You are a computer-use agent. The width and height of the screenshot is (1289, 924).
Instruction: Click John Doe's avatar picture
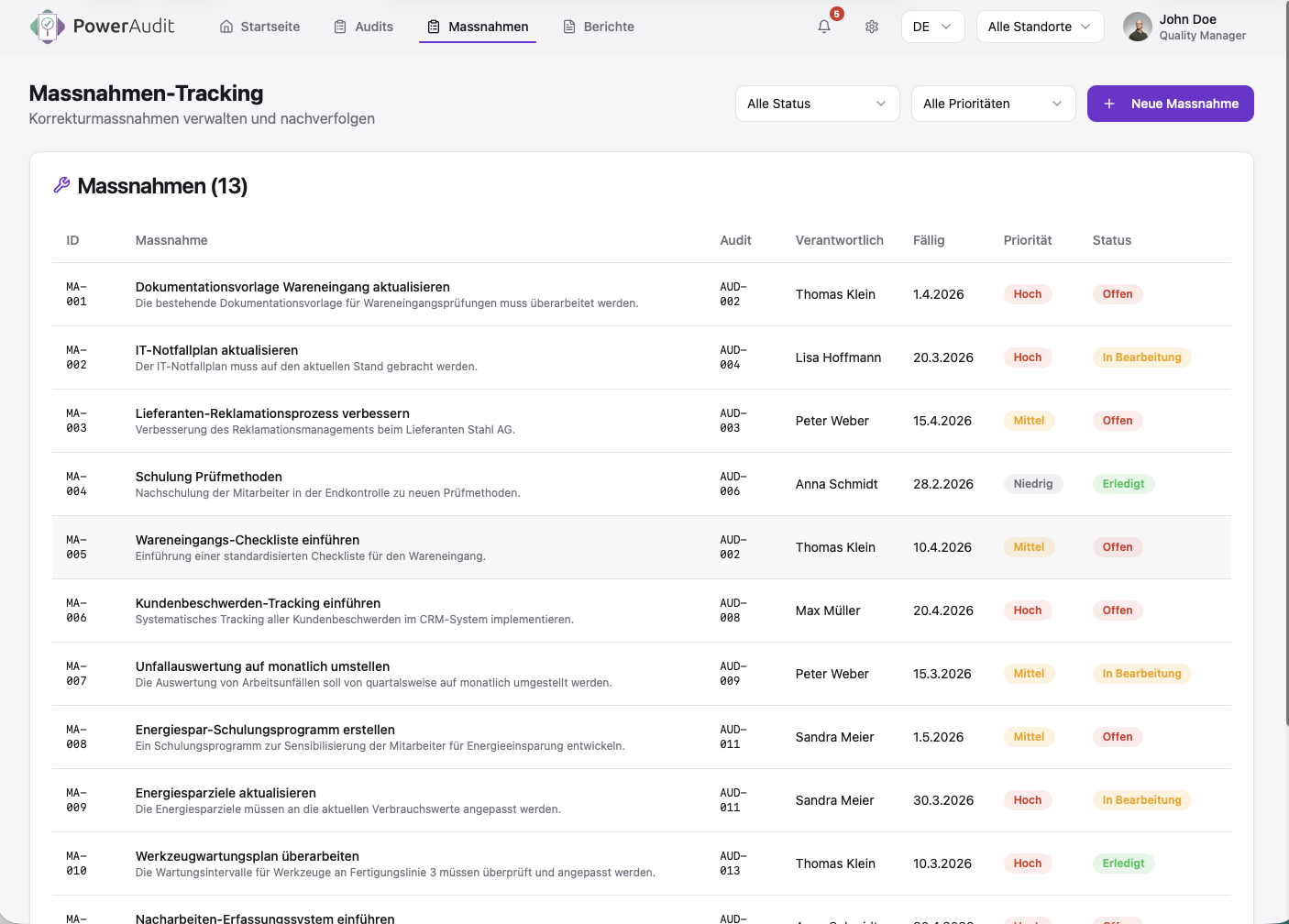click(x=1138, y=27)
